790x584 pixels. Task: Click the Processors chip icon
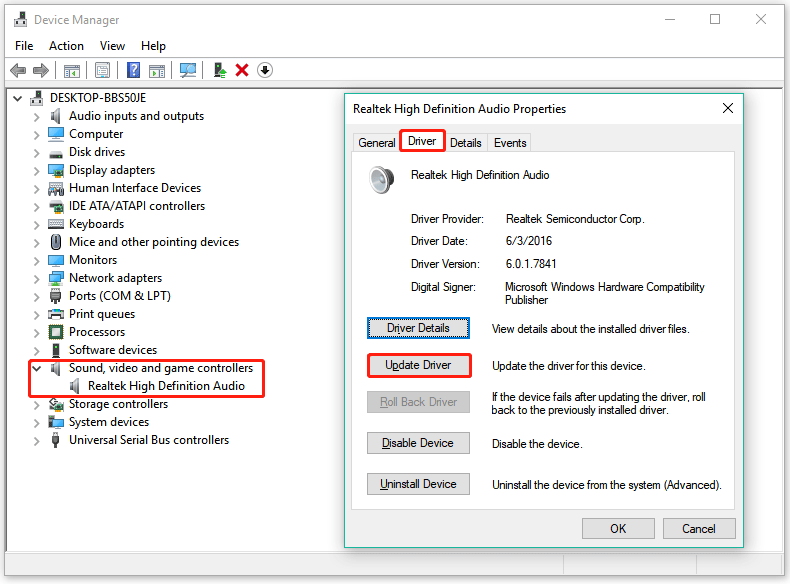pos(56,332)
